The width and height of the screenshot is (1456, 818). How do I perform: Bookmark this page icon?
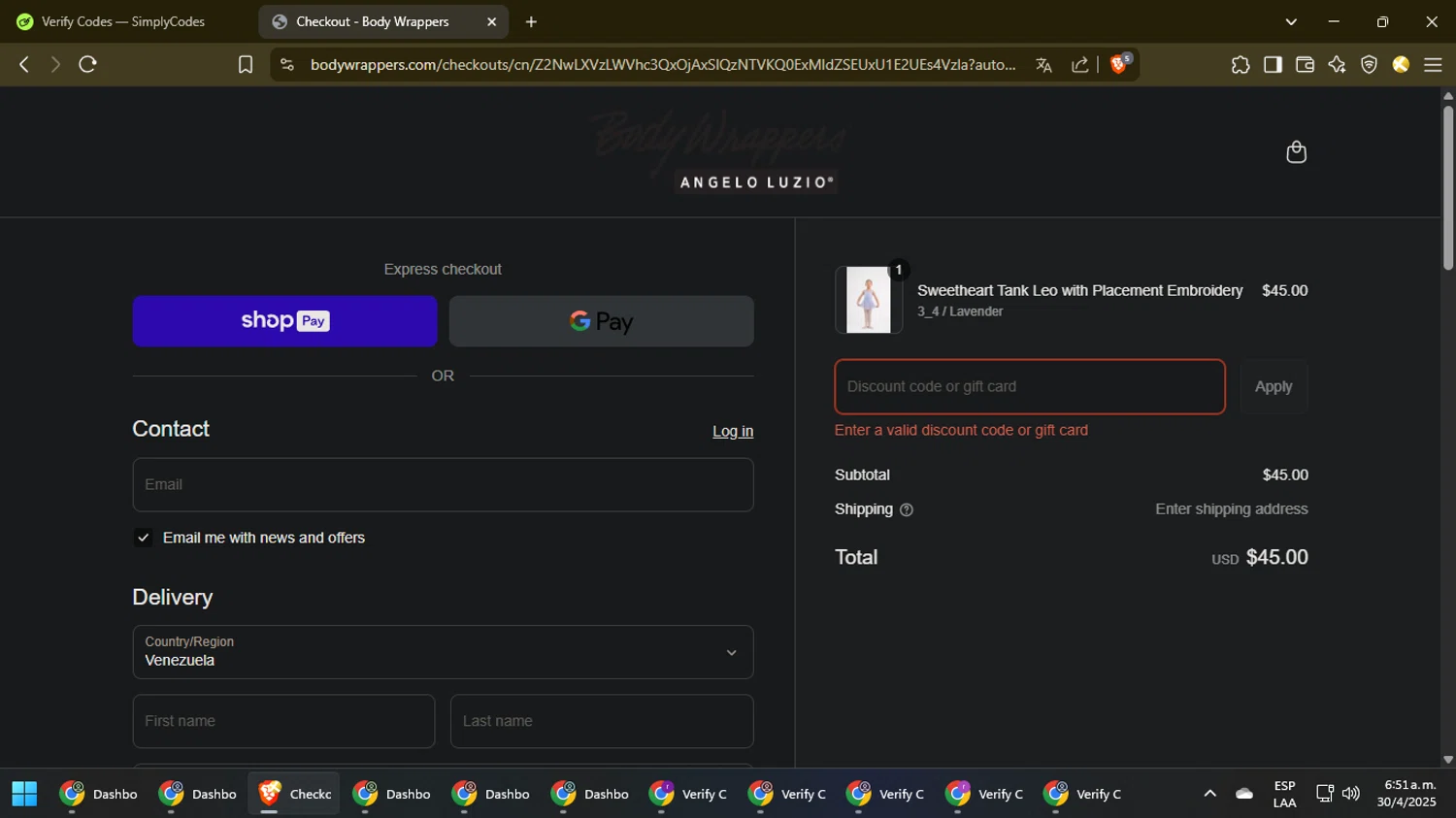coord(246,65)
